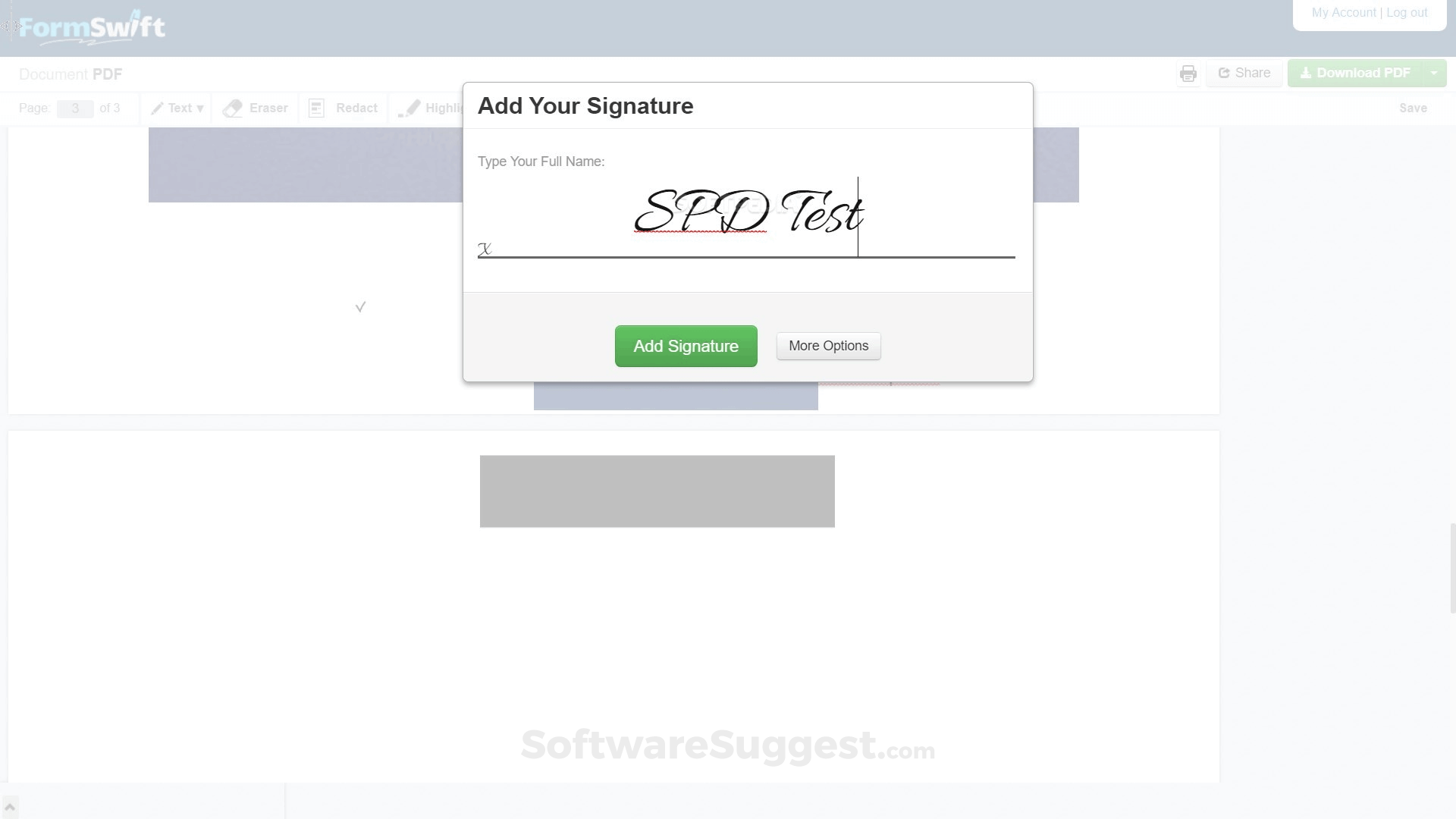Click the checkmark visibility toggle

(x=359, y=307)
